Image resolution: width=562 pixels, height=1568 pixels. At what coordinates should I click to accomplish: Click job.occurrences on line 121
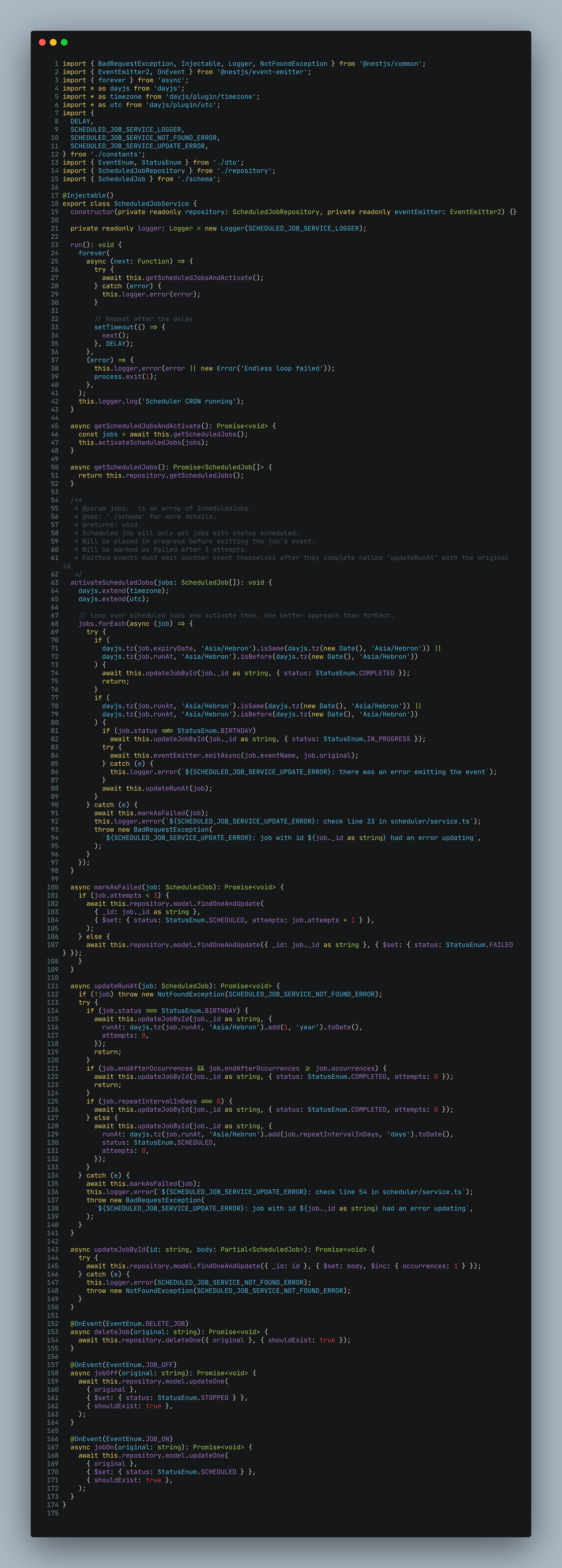coord(345,1068)
